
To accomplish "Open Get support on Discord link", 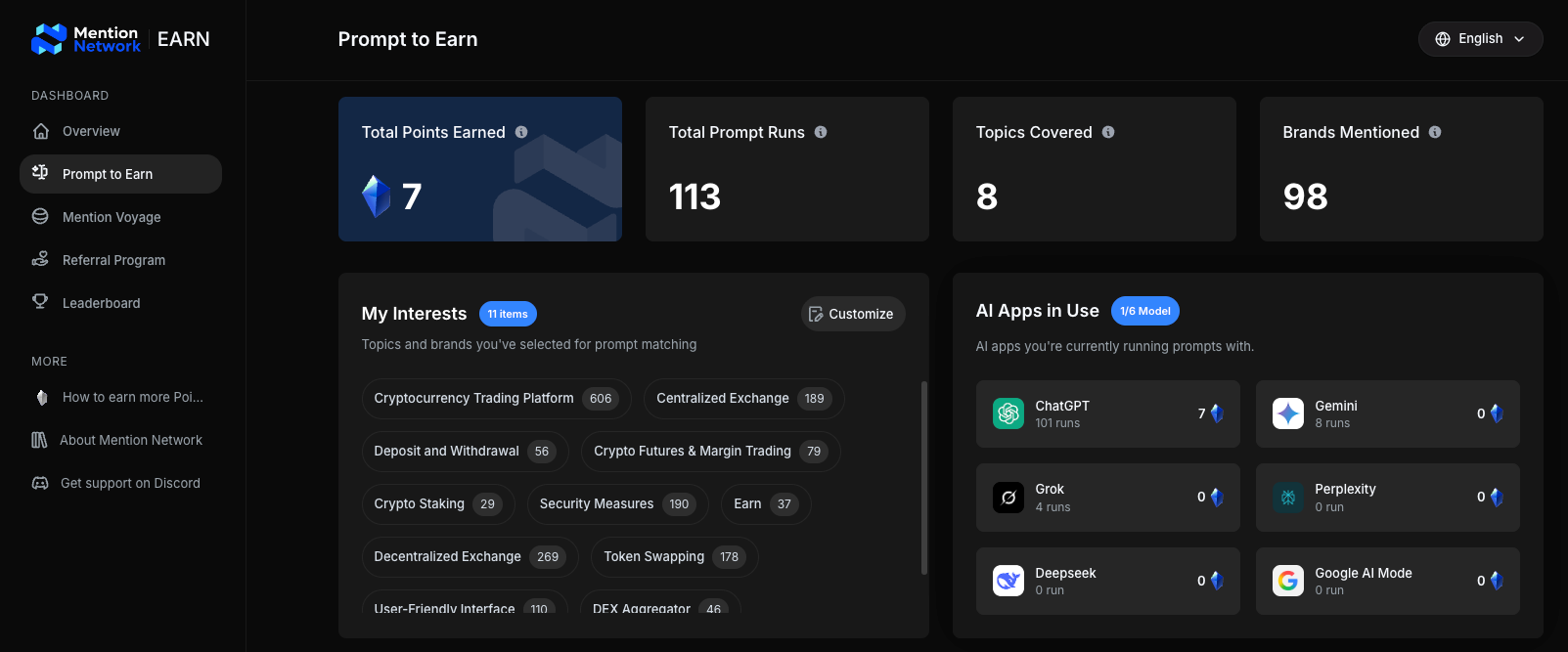I will coord(129,483).
